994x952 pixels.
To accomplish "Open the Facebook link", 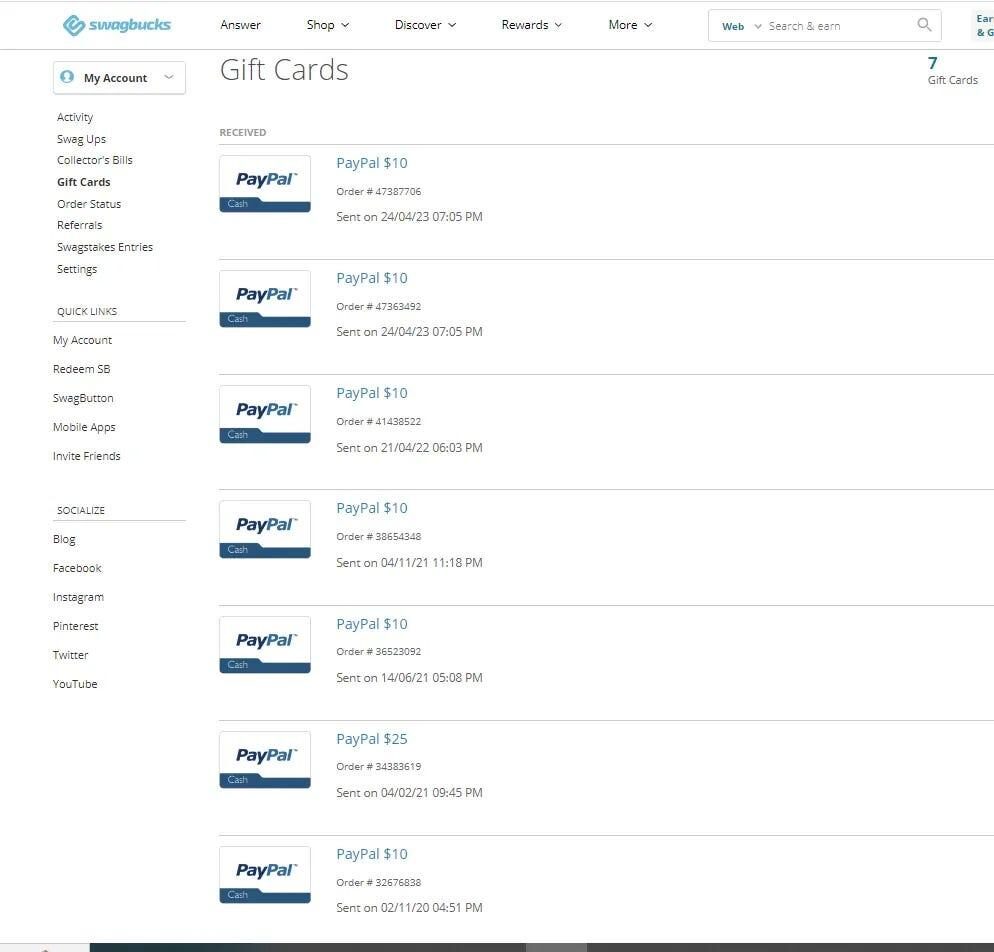I will (x=77, y=568).
